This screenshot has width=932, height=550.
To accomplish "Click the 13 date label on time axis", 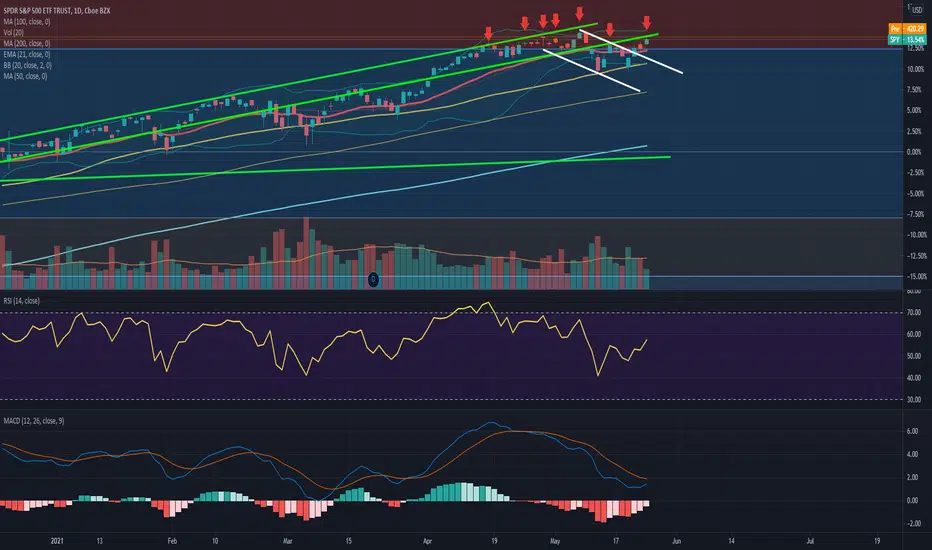I will [x=99, y=541].
